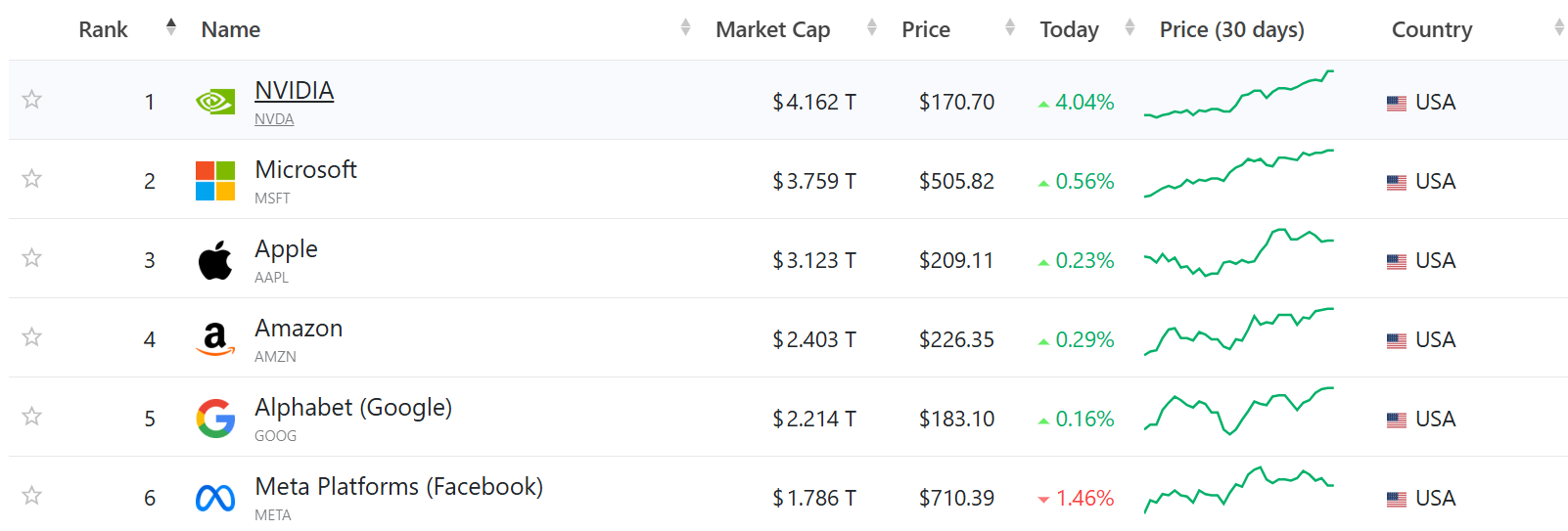Sort table by Country column arrows
The height and width of the screenshot is (531, 1568).
coord(1559,27)
